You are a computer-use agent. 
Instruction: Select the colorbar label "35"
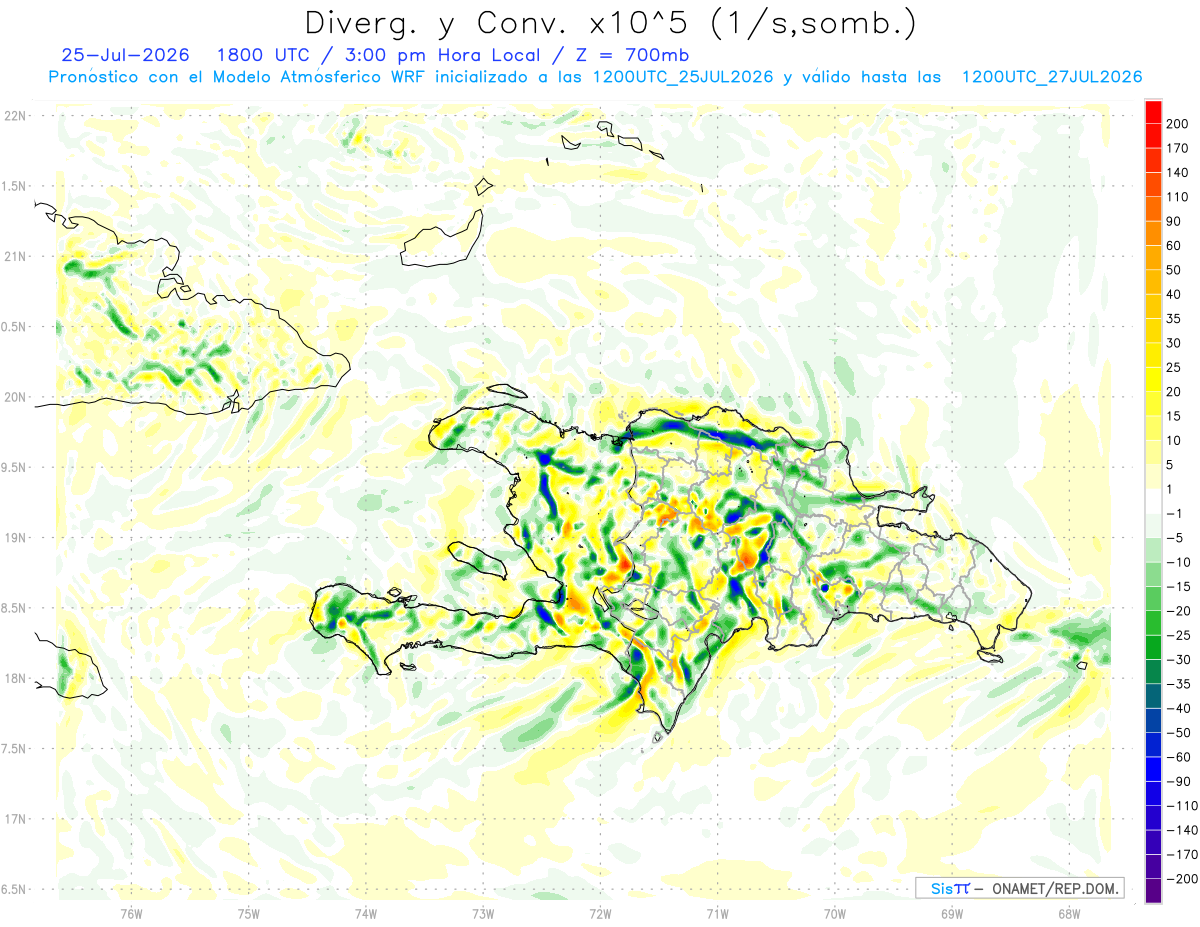1174,319
